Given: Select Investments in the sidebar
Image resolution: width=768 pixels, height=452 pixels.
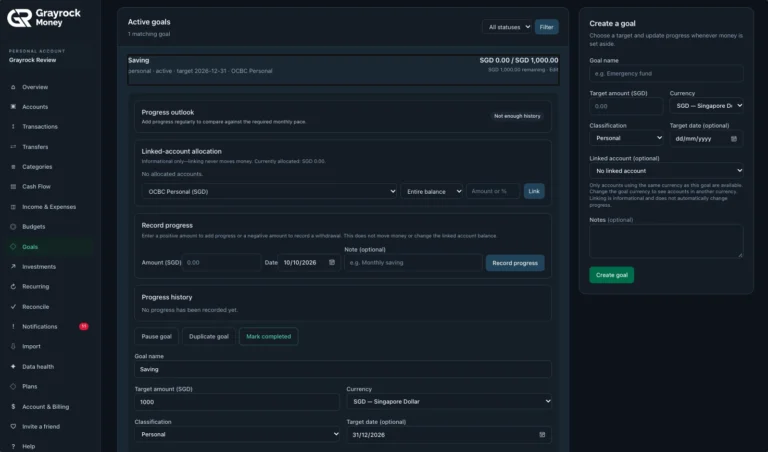Looking at the screenshot, I should [39, 267].
